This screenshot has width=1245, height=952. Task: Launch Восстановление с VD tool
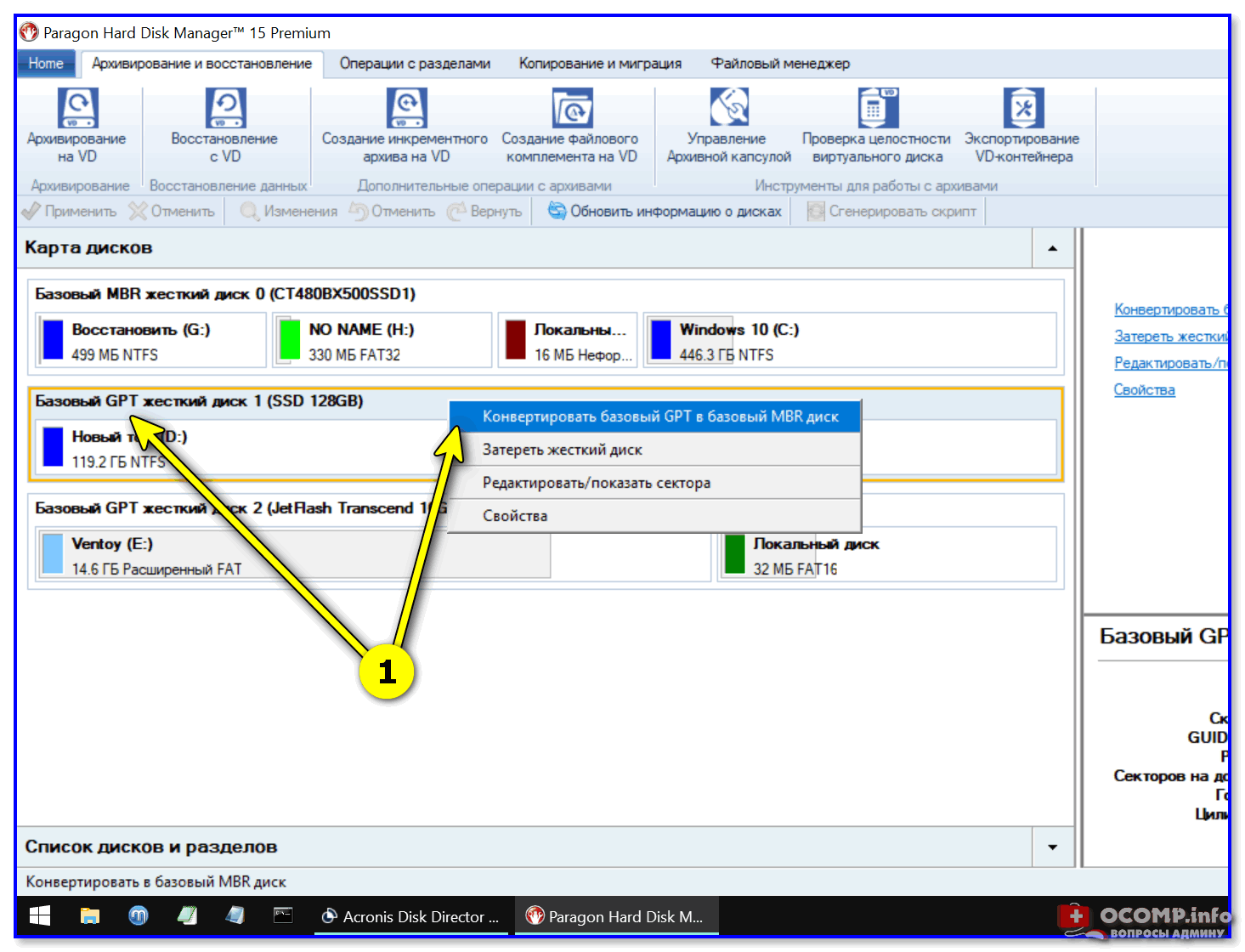pos(224,126)
